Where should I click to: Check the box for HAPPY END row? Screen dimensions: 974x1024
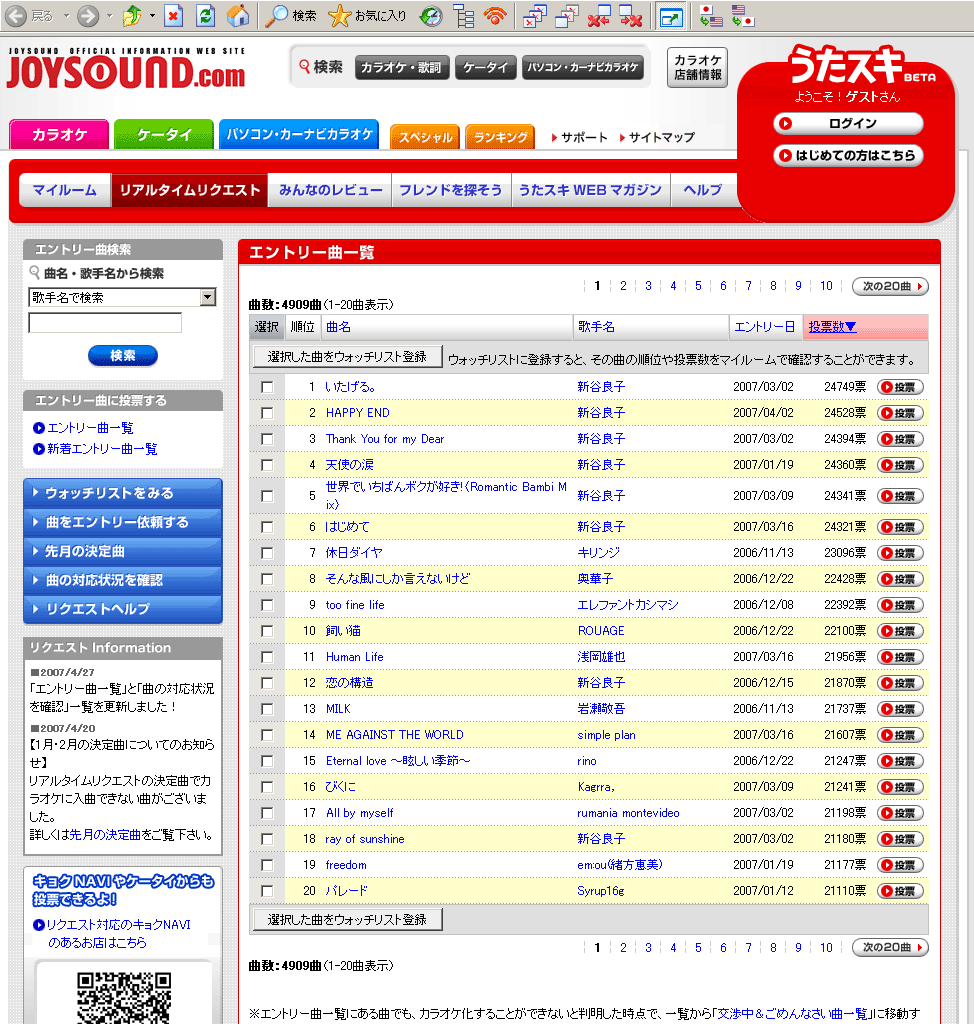pyautogui.click(x=267, y=413)
